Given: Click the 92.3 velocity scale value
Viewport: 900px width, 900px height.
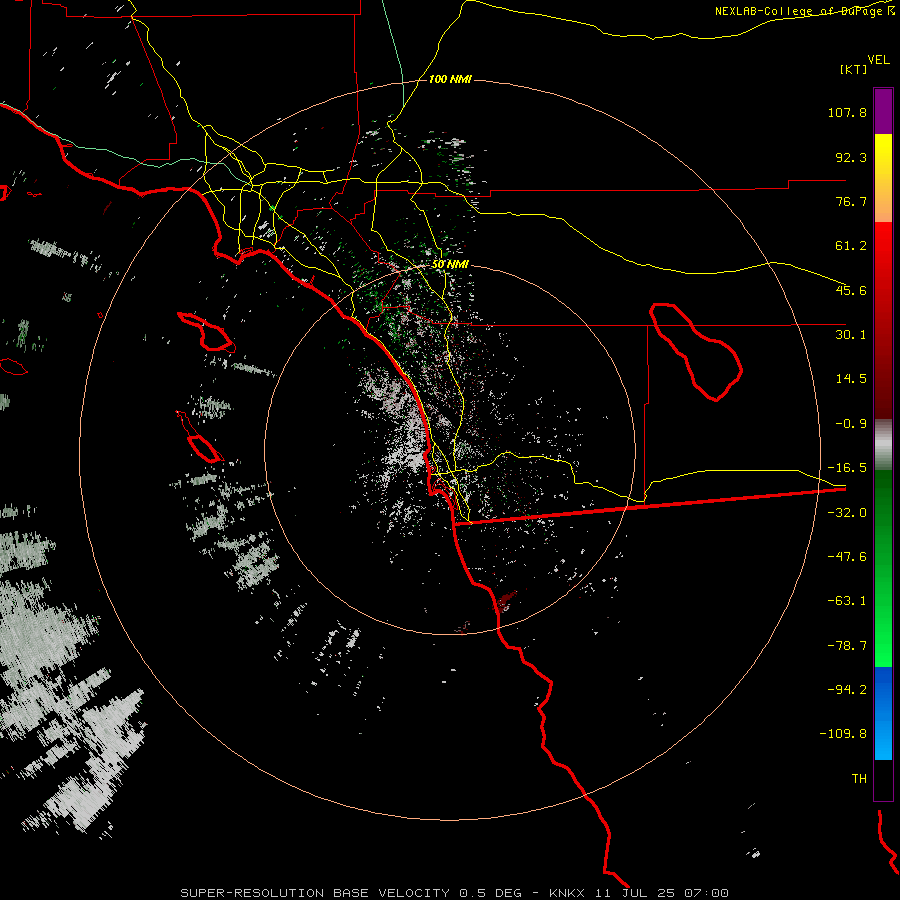Looking at the screenshot, I should (851, 157).
